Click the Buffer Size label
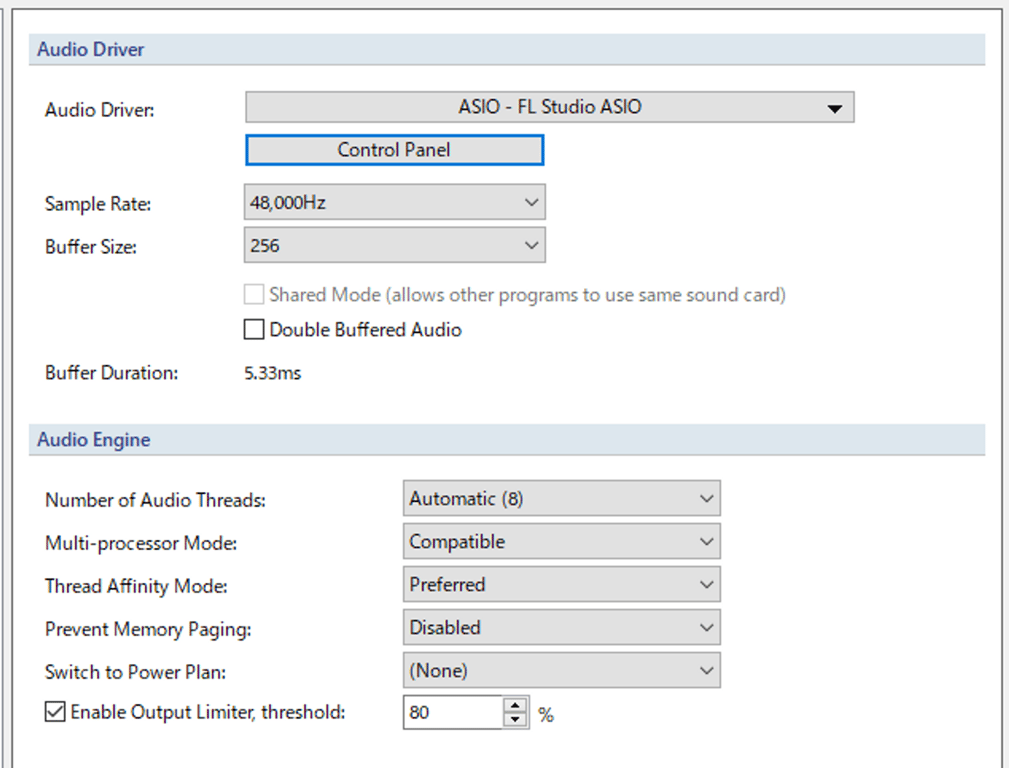This screenshot has height=768, width=1009. pos(91,247)
